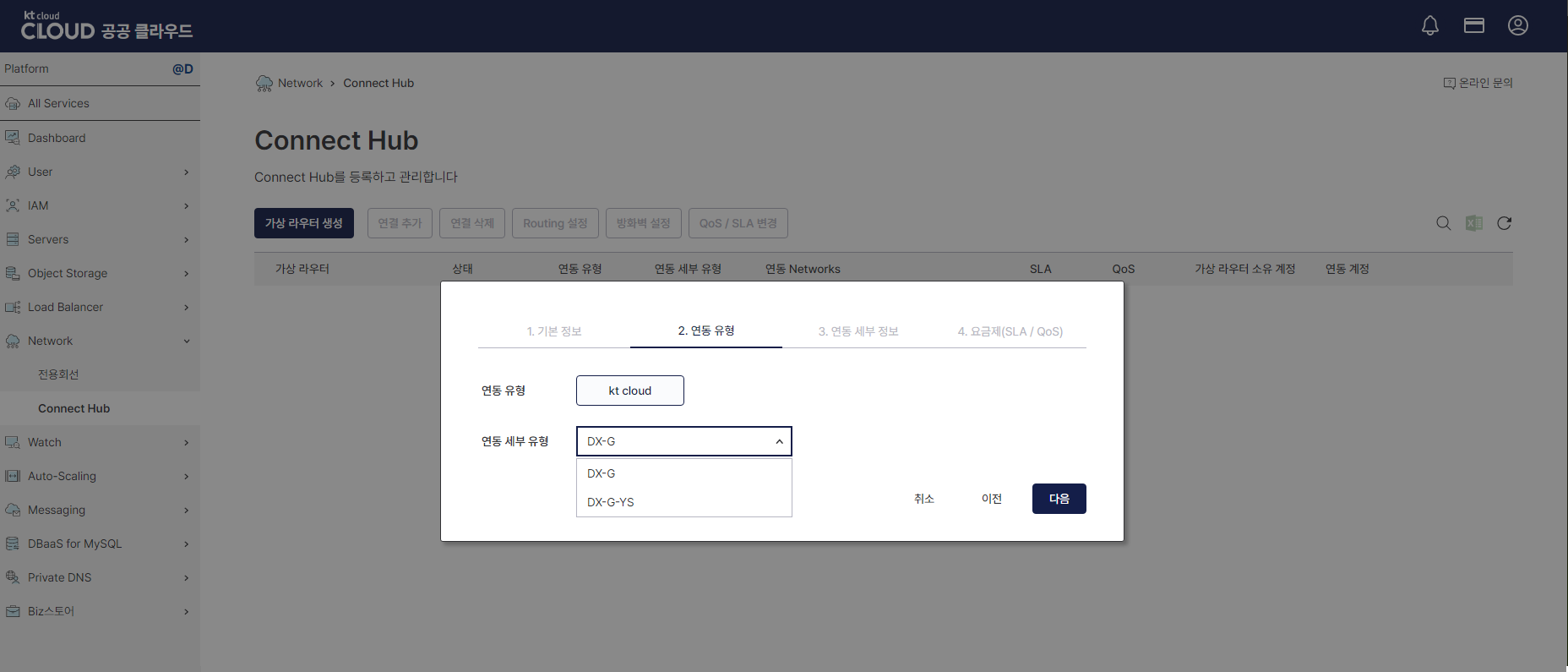1568x672 pixels.
Task: Click the Dashboard sidebar icon
Action: (13, 138)
